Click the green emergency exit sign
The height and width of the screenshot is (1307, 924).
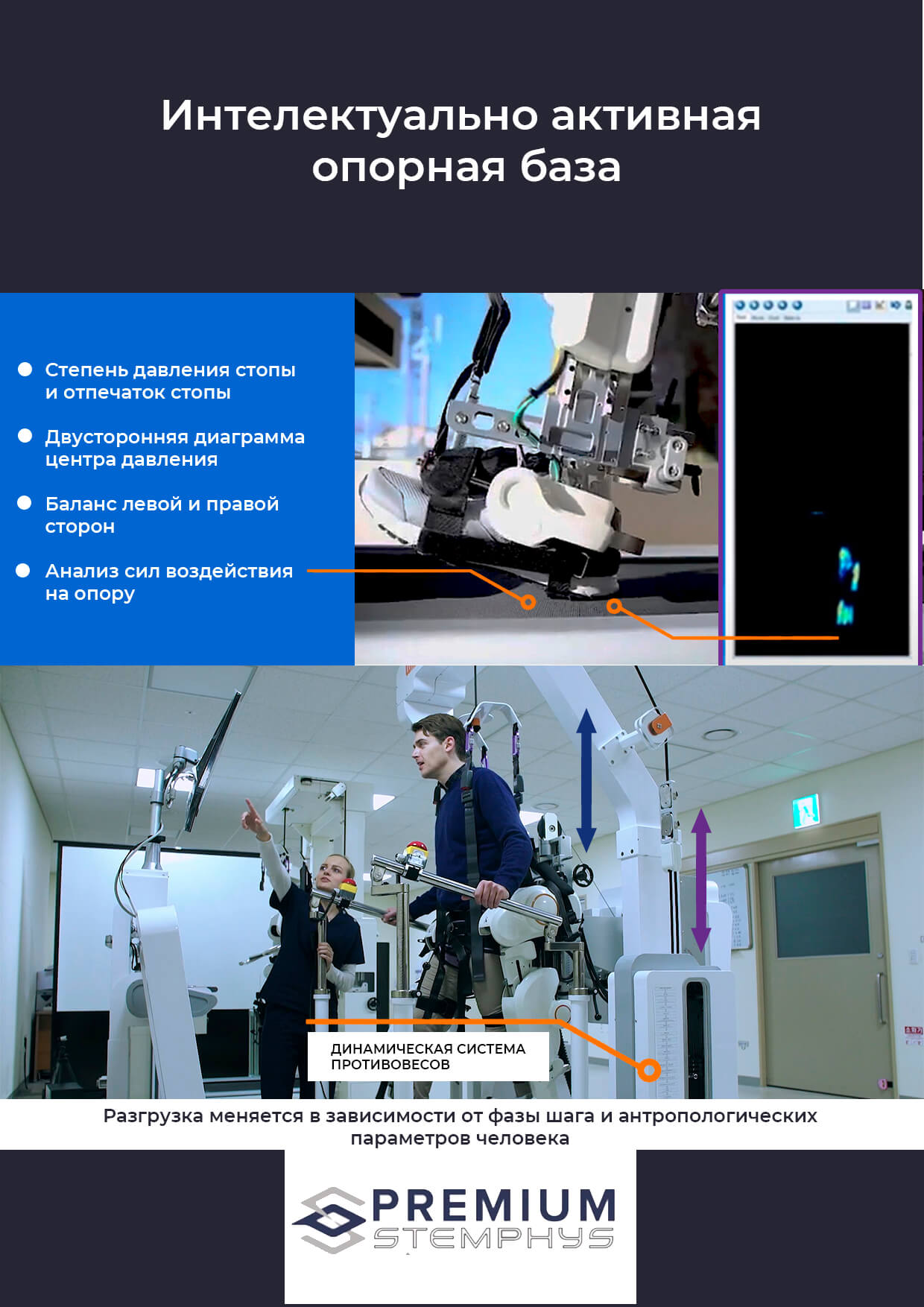tap(806, 810)
